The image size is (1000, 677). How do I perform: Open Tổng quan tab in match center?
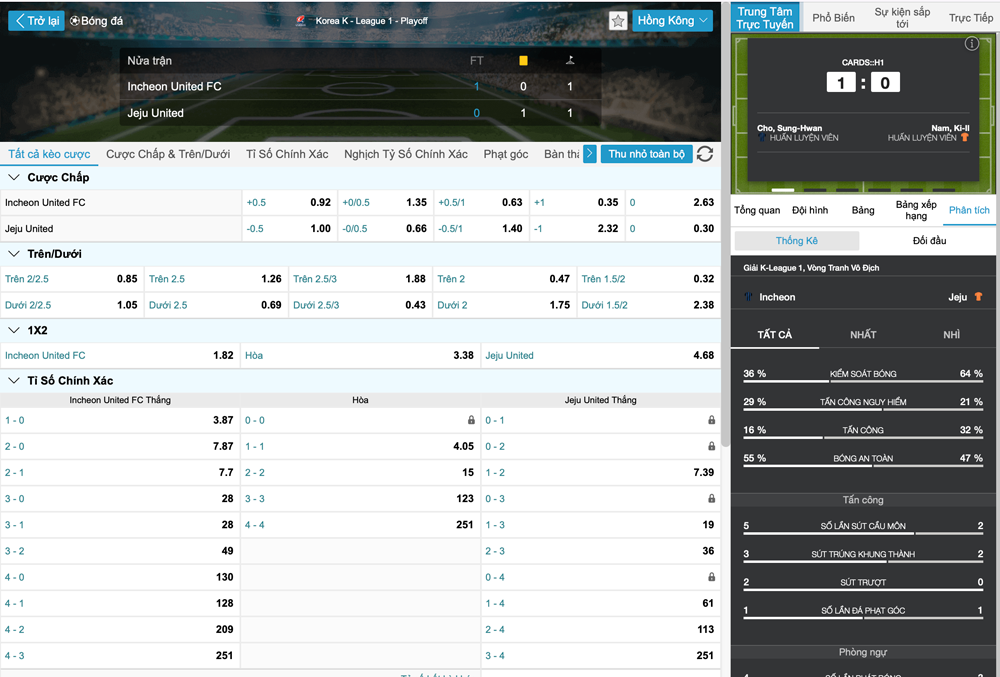757,210
